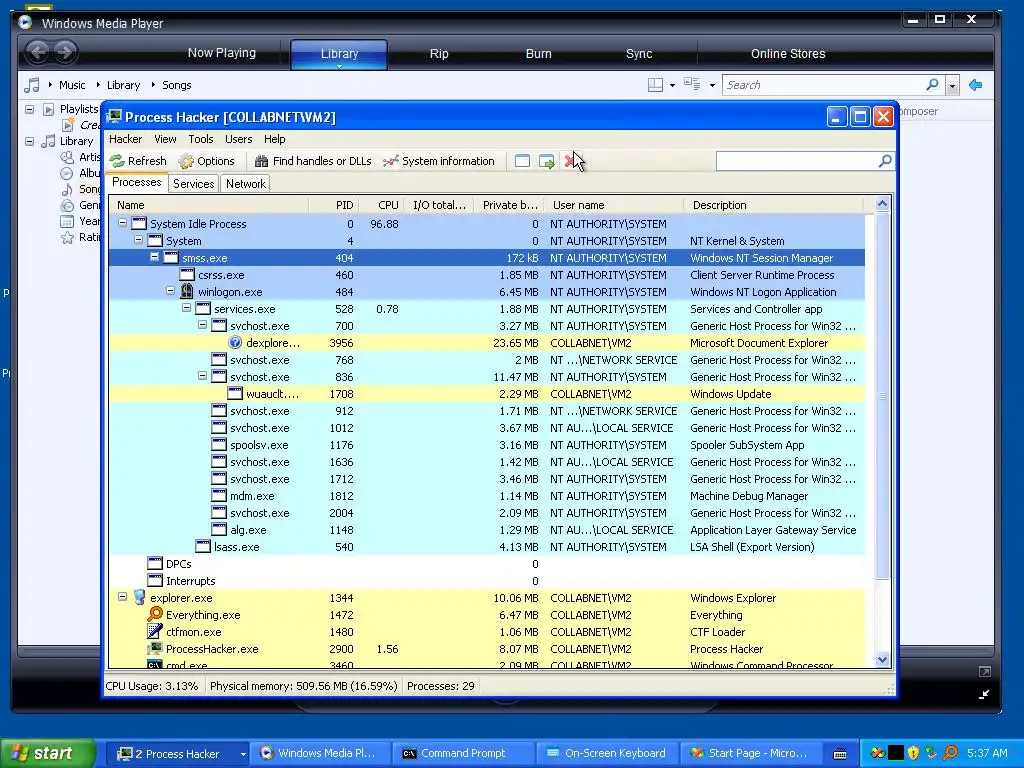Click the Windows start button
Image resolution: width=1024 pixels, height=768 pixels.
[46, 753]
